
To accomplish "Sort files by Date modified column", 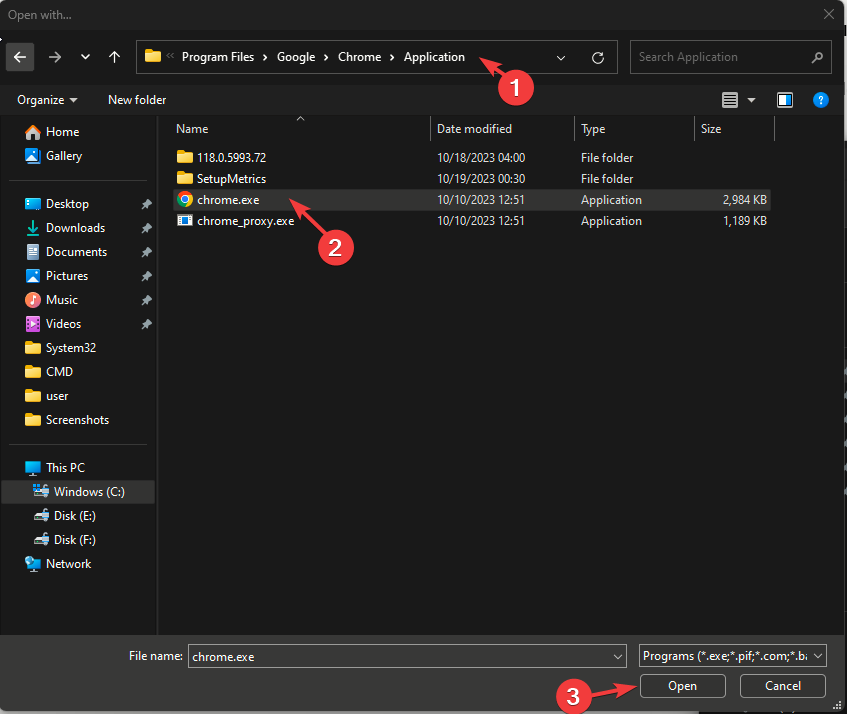I will [474, 129].
